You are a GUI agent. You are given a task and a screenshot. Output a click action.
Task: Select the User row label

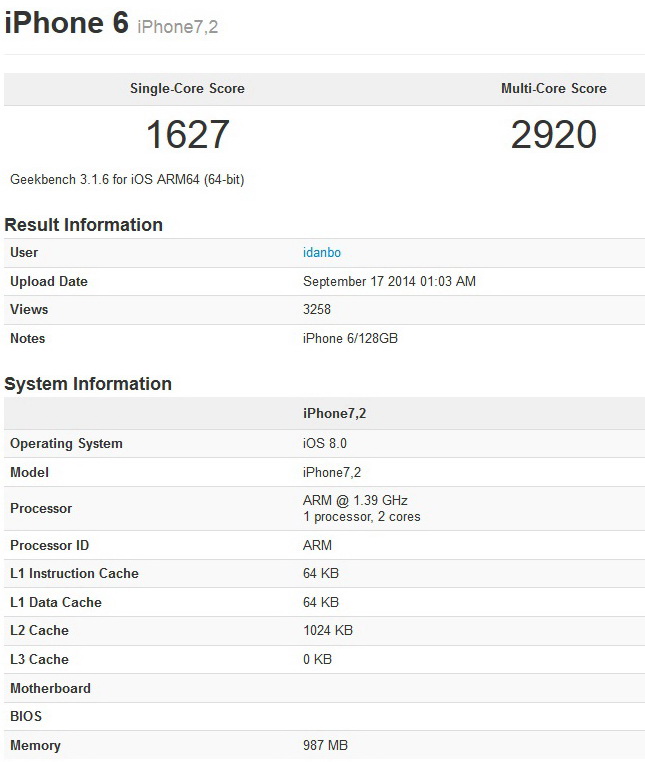click(x=24, y=253)
